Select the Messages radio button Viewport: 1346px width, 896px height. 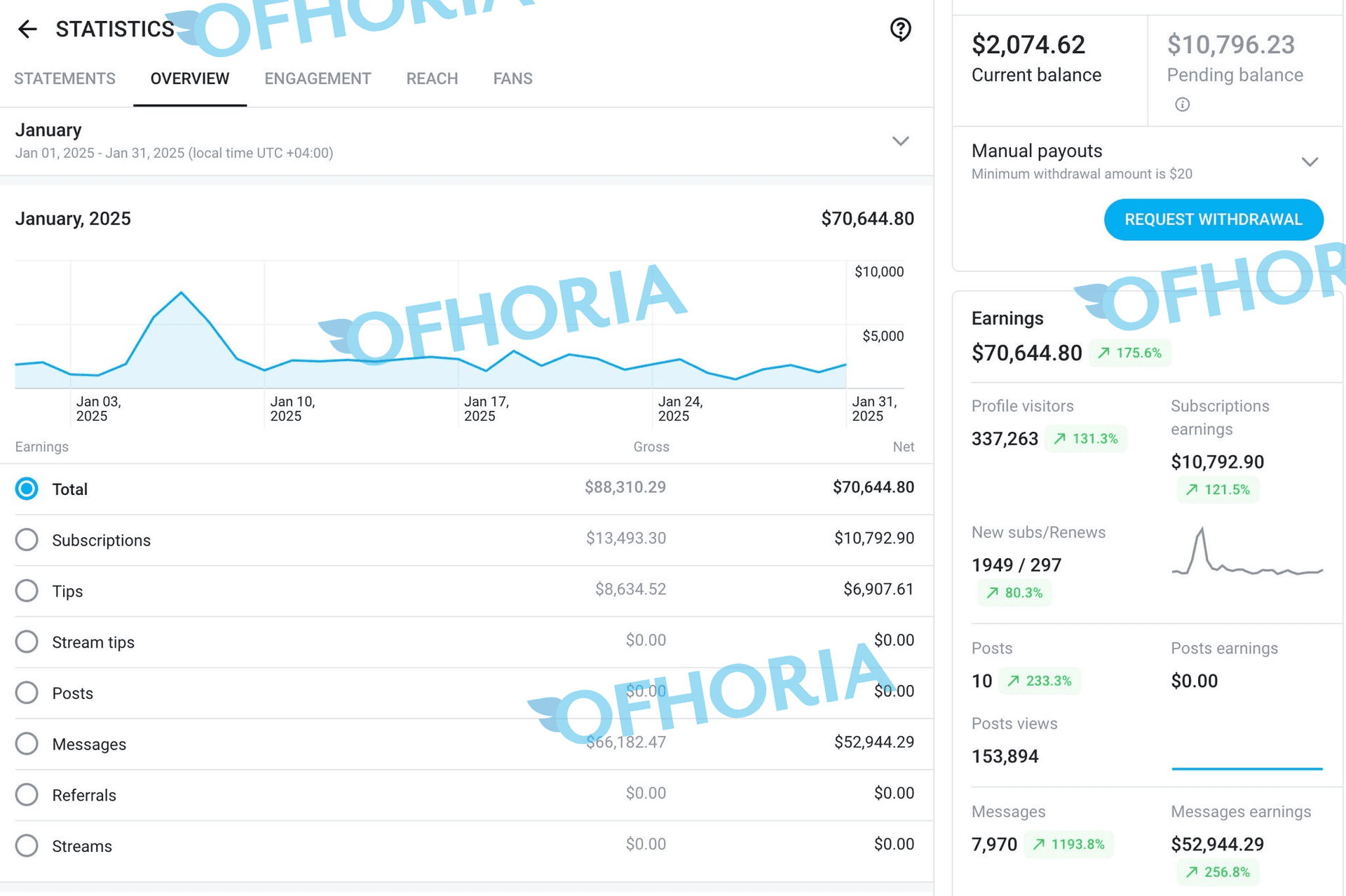pyautogui.click(x=27, y=744)
